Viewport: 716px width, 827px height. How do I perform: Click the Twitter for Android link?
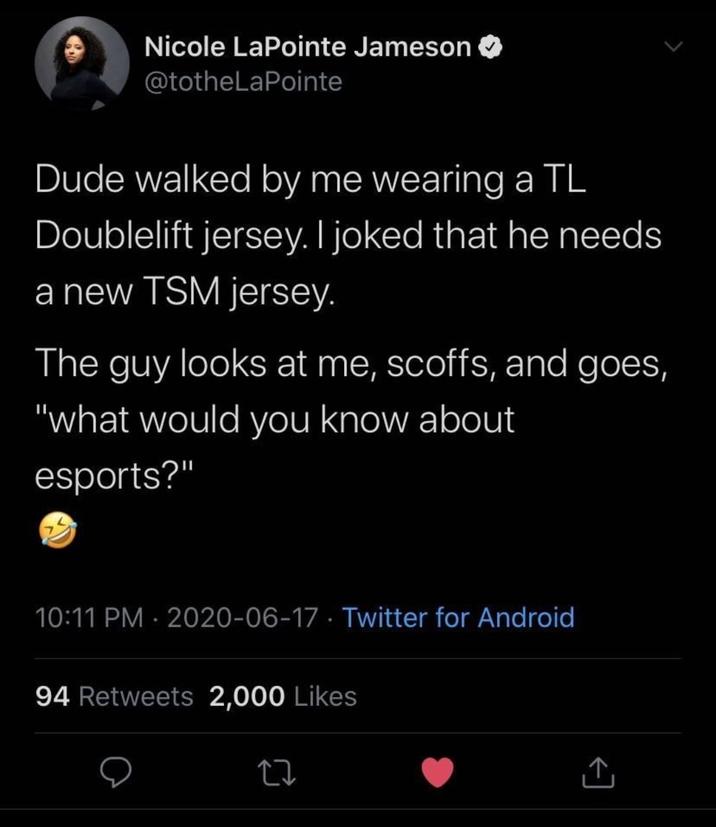(458, 617)
